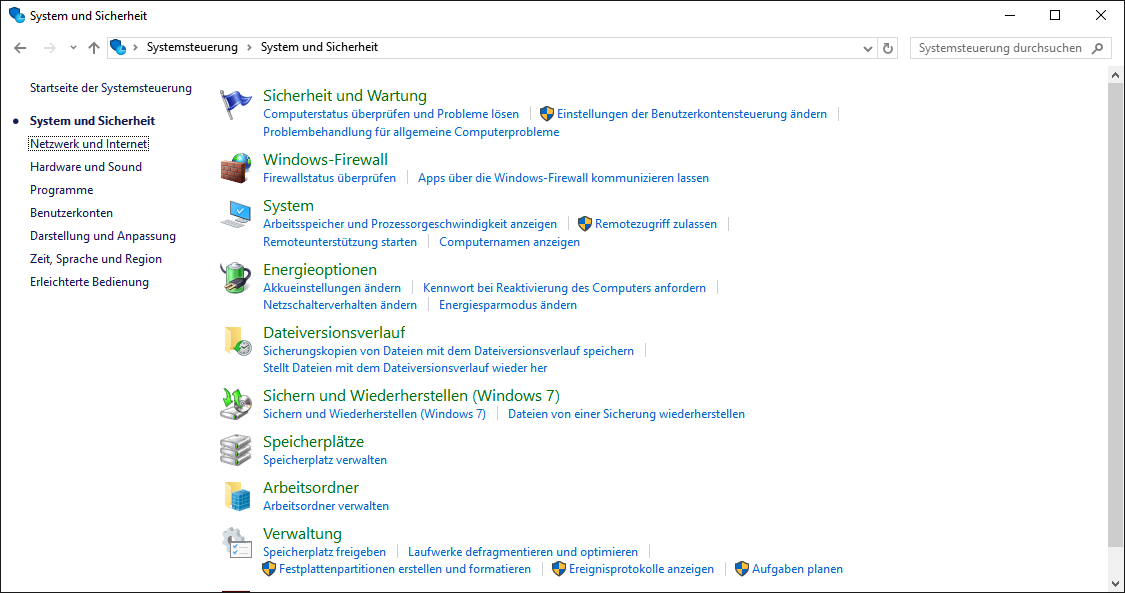Open Energiesparmodus ändern

pos(508,305)
